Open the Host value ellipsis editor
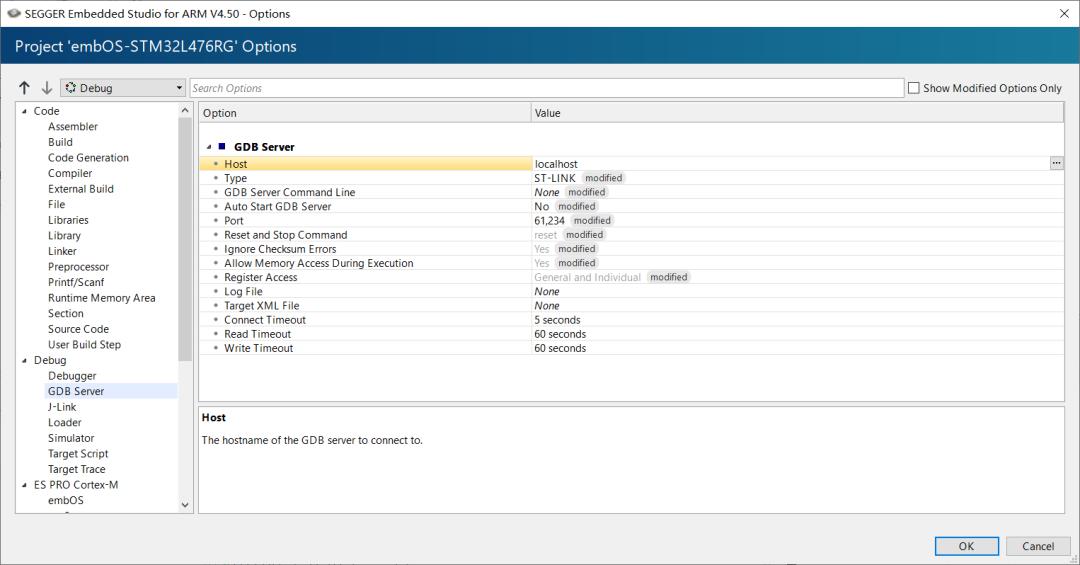Image resolution: width=1080 pixels, height=565 pixels. pos(1056,163)
